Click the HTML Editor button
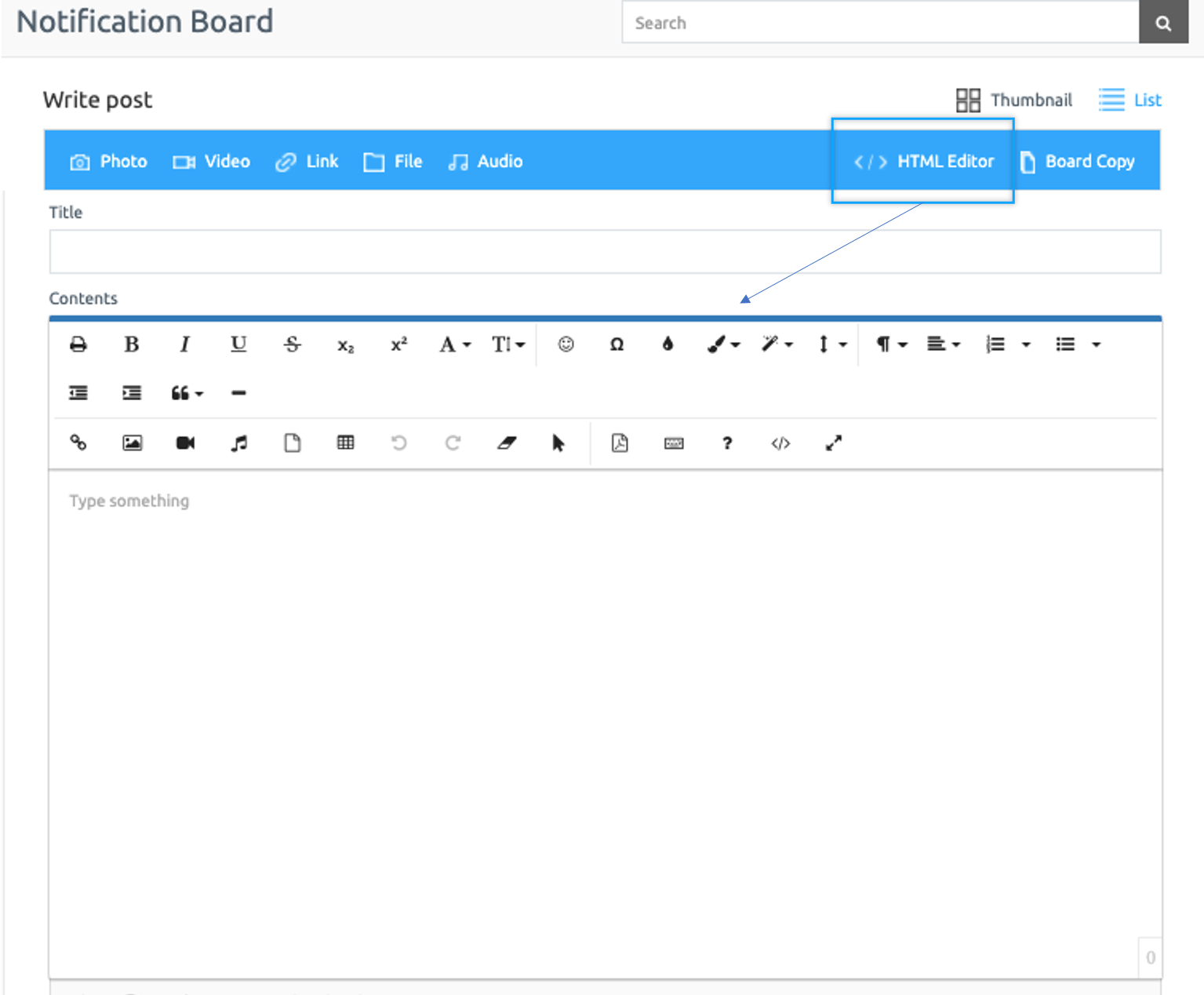The image size is (1204, 995). point(923,162)
